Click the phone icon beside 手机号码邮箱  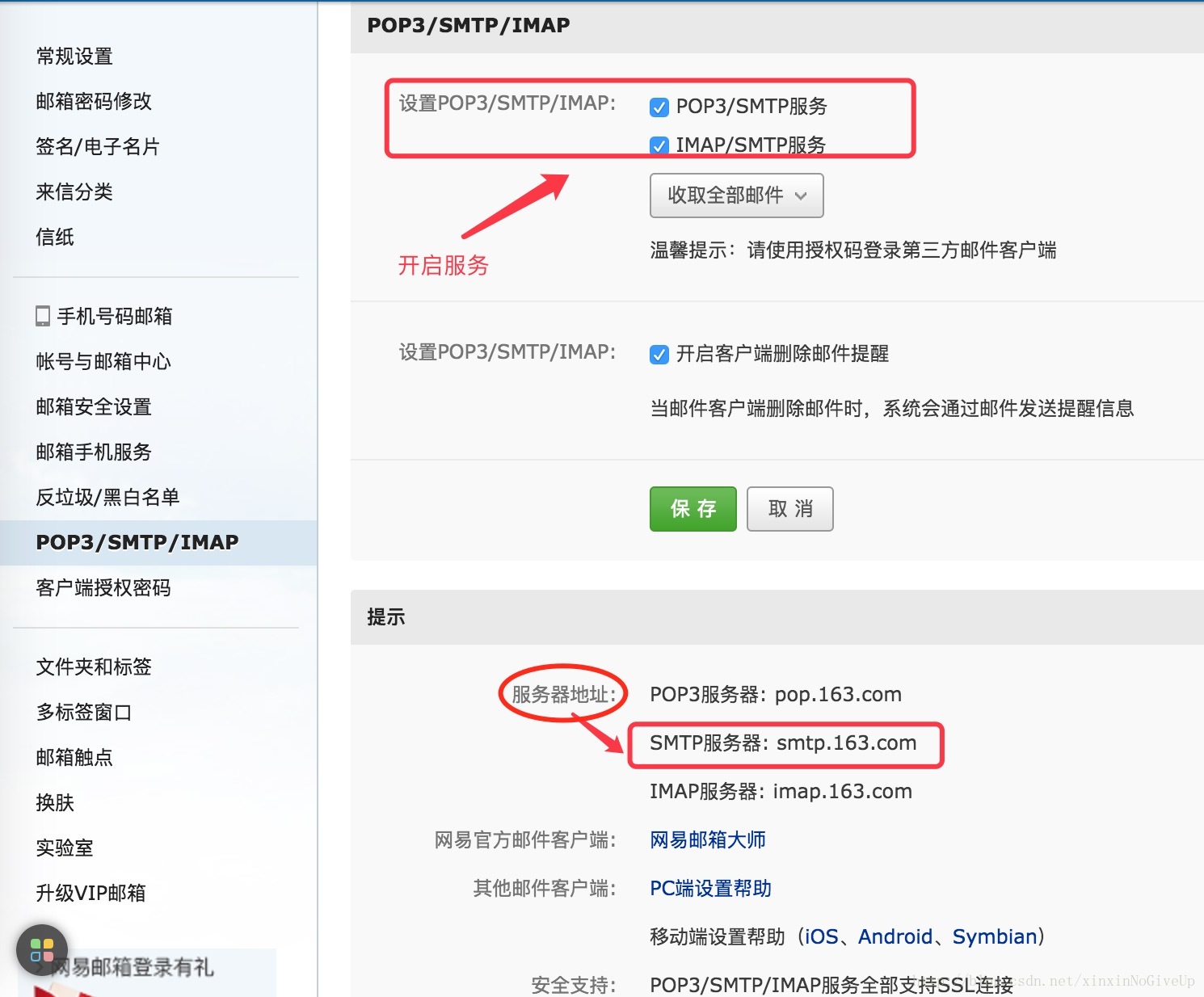tap(43, 316)
